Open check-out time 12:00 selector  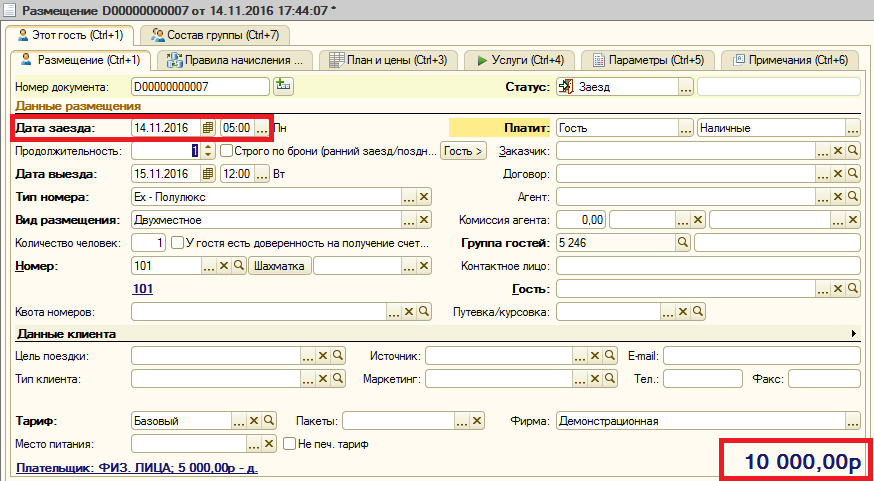pyautogui.click(x=261, y=174)
